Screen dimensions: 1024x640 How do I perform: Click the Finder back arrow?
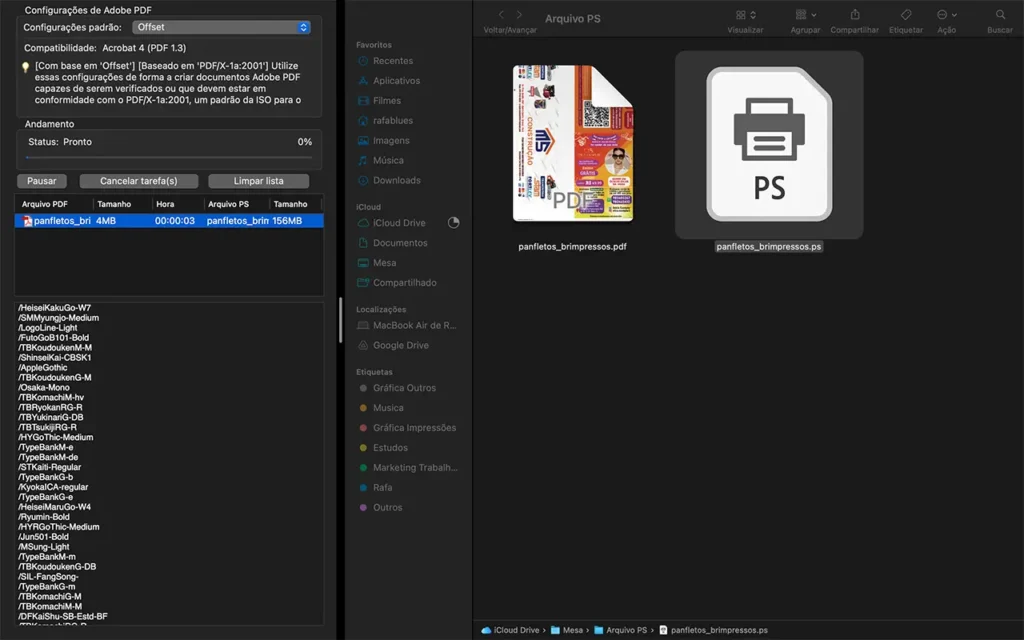(x=501, y=14)
